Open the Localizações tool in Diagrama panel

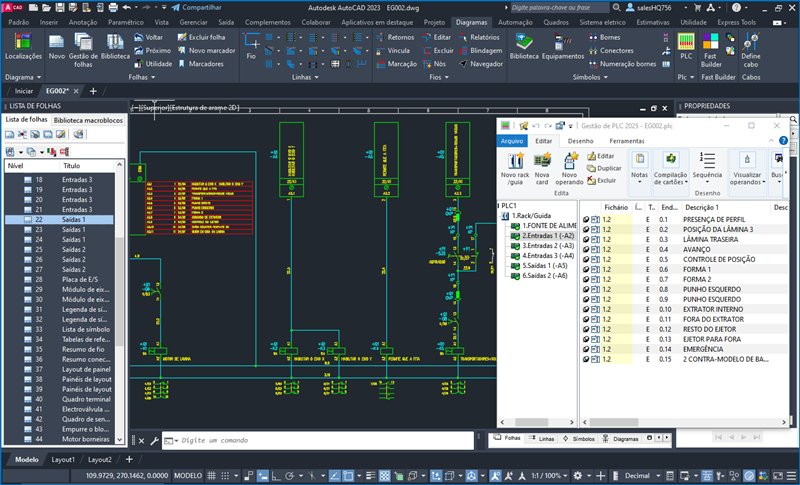23,46
